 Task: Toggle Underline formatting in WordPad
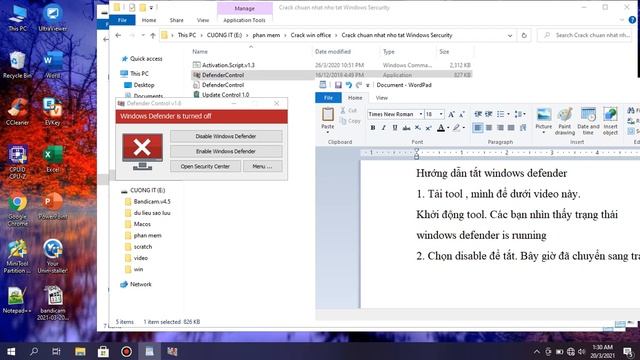[x=395, y=128]
